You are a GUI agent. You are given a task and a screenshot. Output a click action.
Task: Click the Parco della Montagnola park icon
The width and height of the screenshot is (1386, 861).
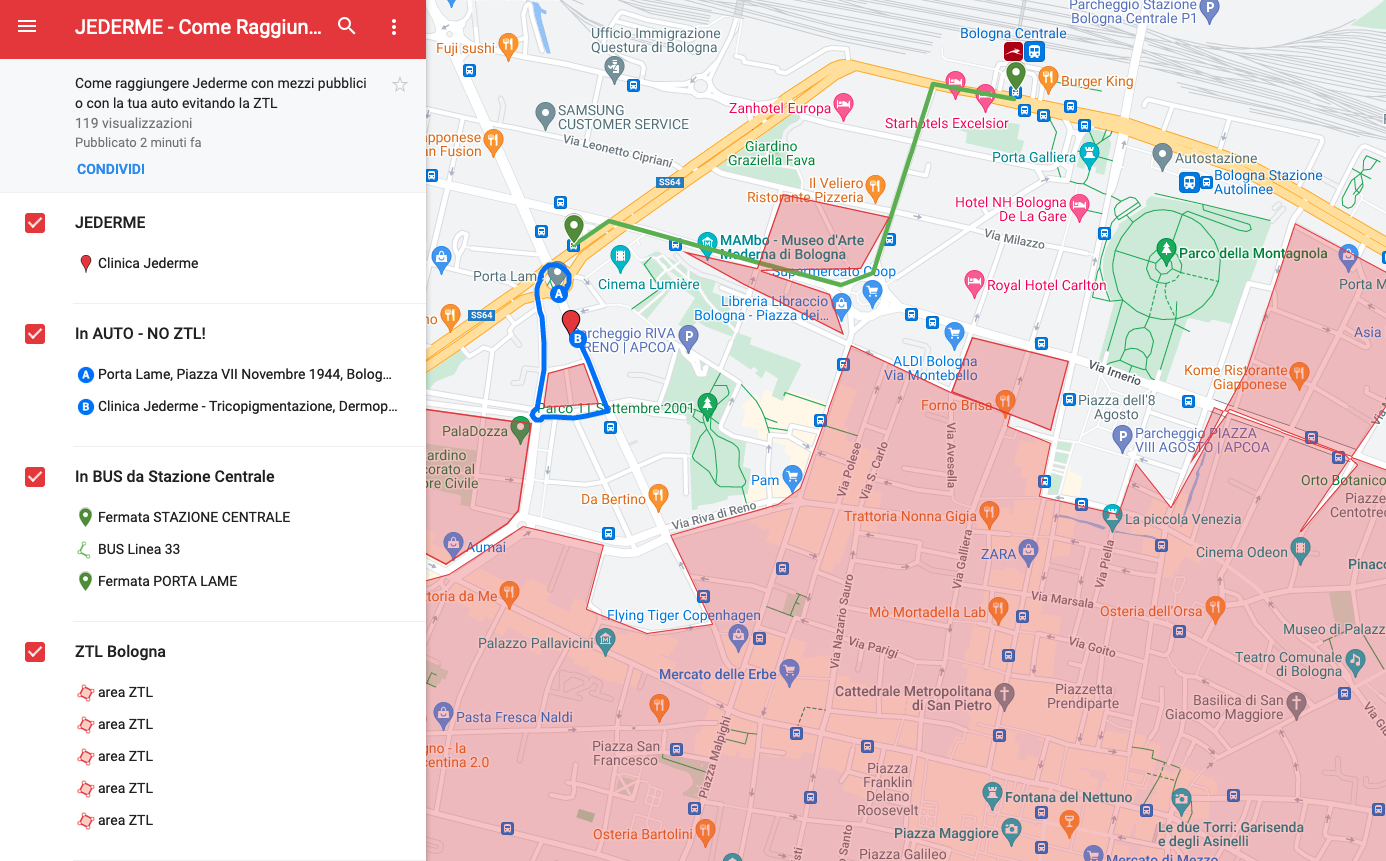[x=1165, y=248]
